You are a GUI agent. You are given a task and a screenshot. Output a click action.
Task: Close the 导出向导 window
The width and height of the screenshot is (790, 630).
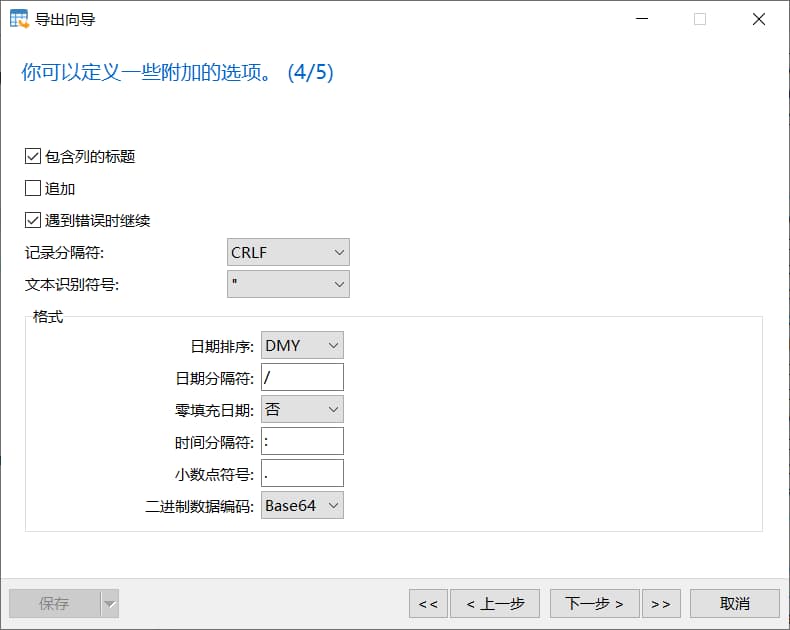point(759,19)
